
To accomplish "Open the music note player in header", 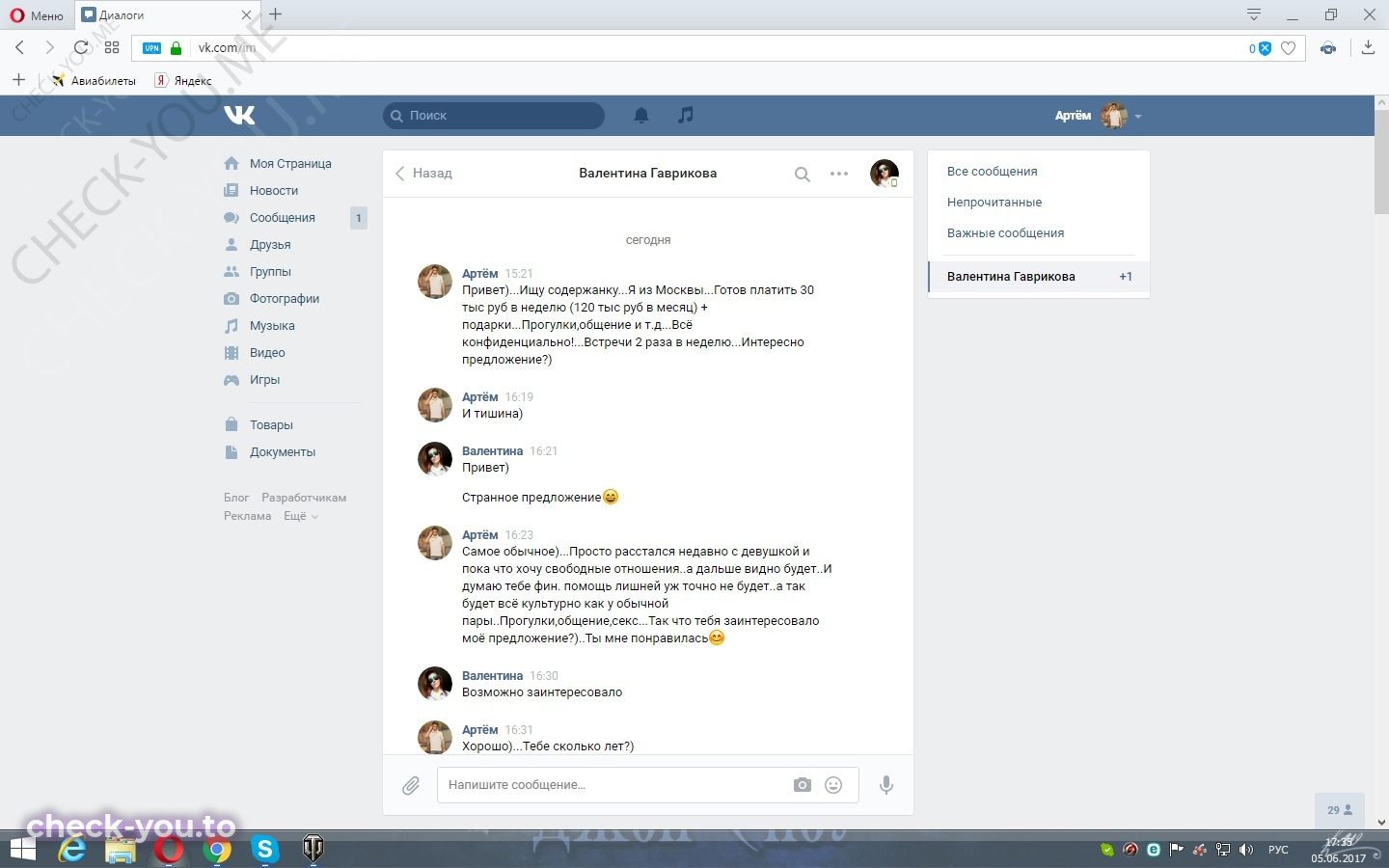I will (x=686, y=115).
